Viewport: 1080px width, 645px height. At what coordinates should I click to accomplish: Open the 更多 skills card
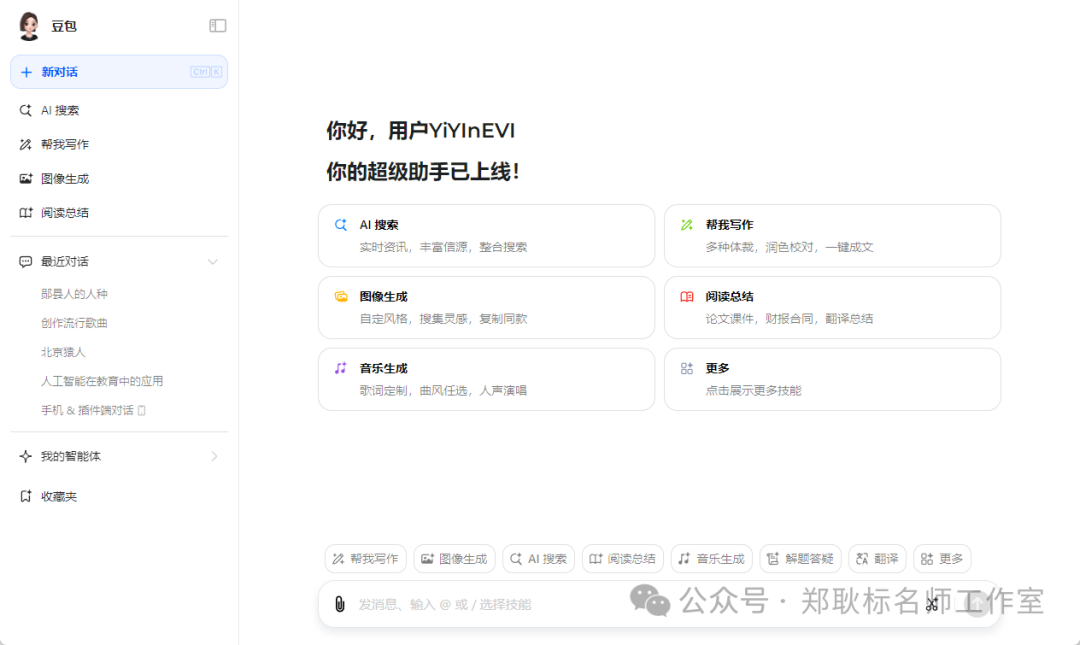point(832,379)
